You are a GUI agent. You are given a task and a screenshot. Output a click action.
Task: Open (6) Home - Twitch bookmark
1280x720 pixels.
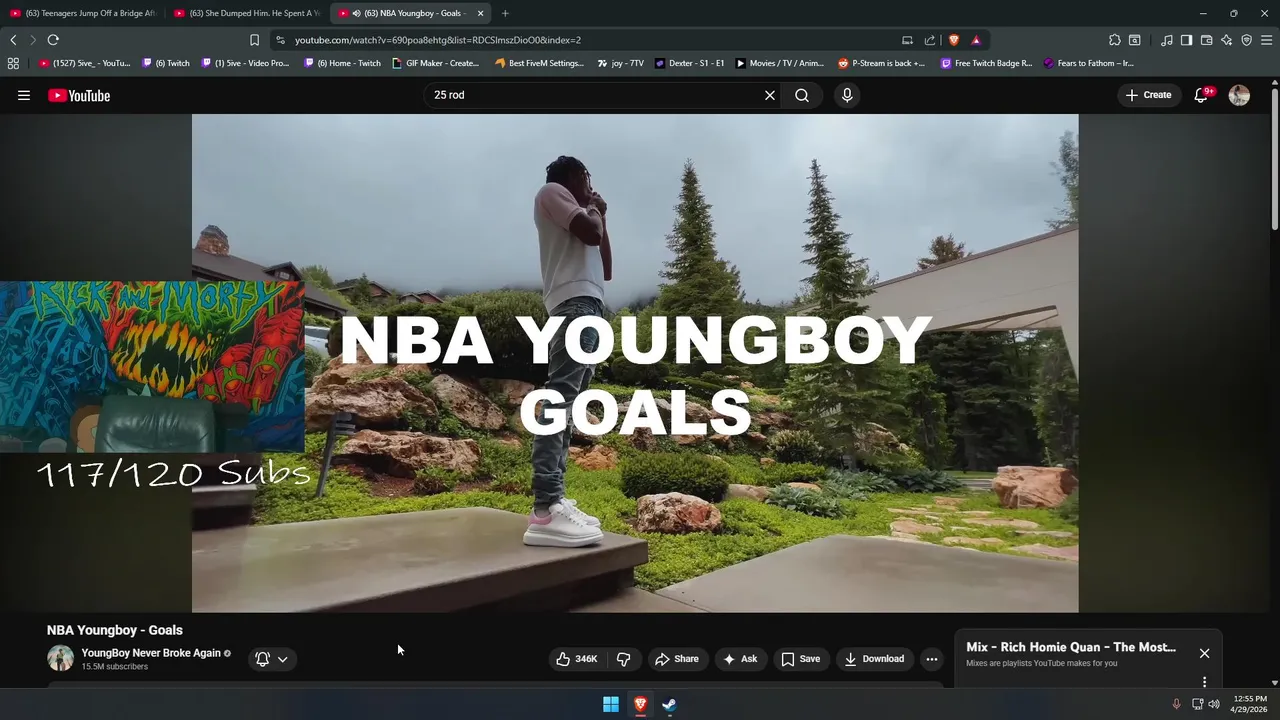pos(342,63)
